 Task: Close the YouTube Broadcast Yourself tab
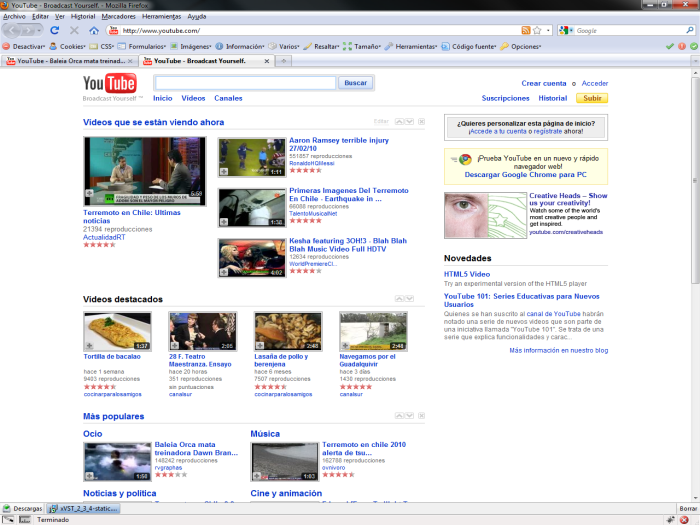point(267,61)
